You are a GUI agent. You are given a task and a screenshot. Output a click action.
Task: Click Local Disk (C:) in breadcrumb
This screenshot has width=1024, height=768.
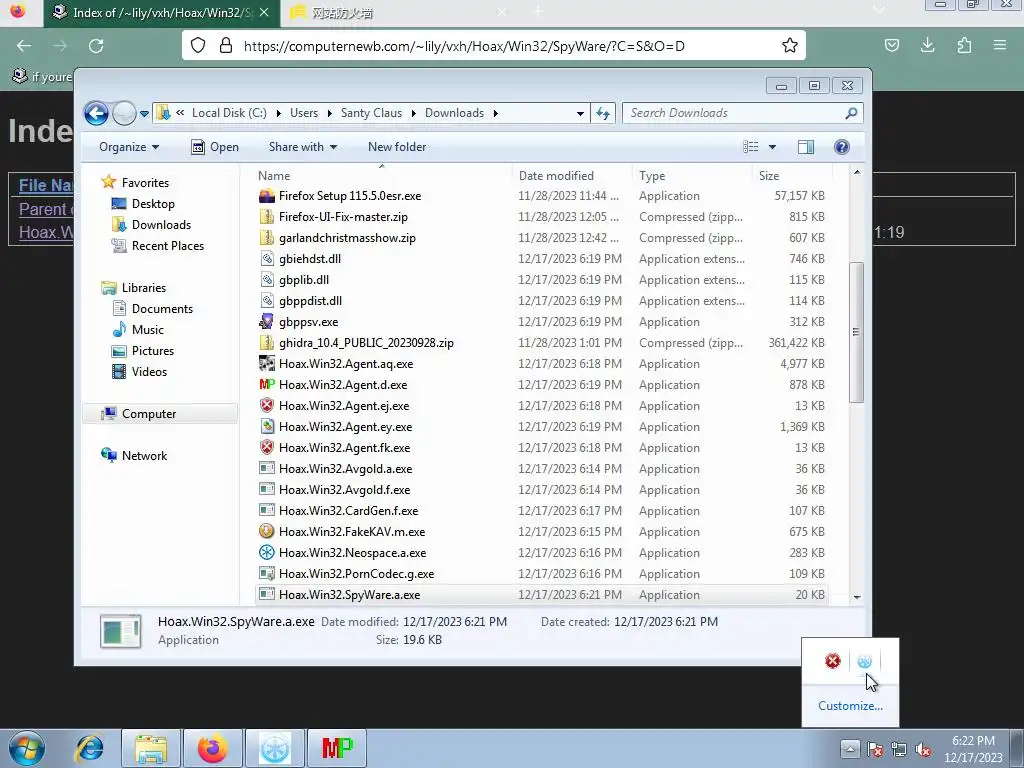[x=229, y=113]
